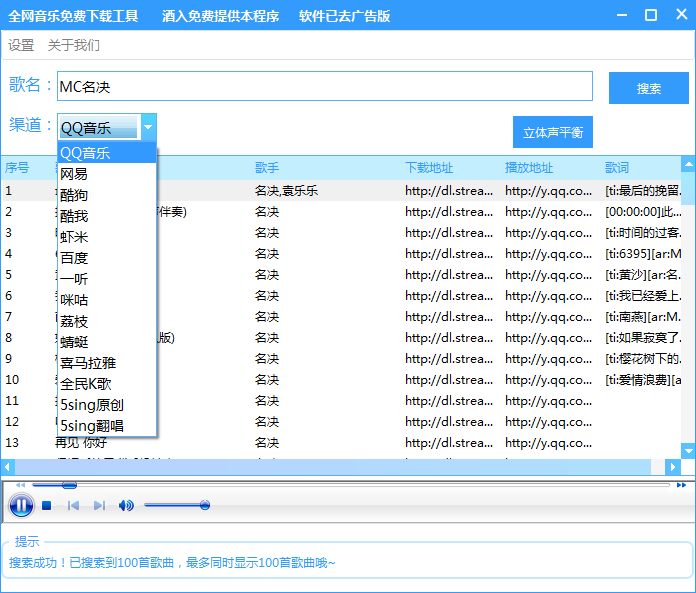Click the results list scroll-up arrow
This screenshot has width=696, height=593.
tap(688, 165)
